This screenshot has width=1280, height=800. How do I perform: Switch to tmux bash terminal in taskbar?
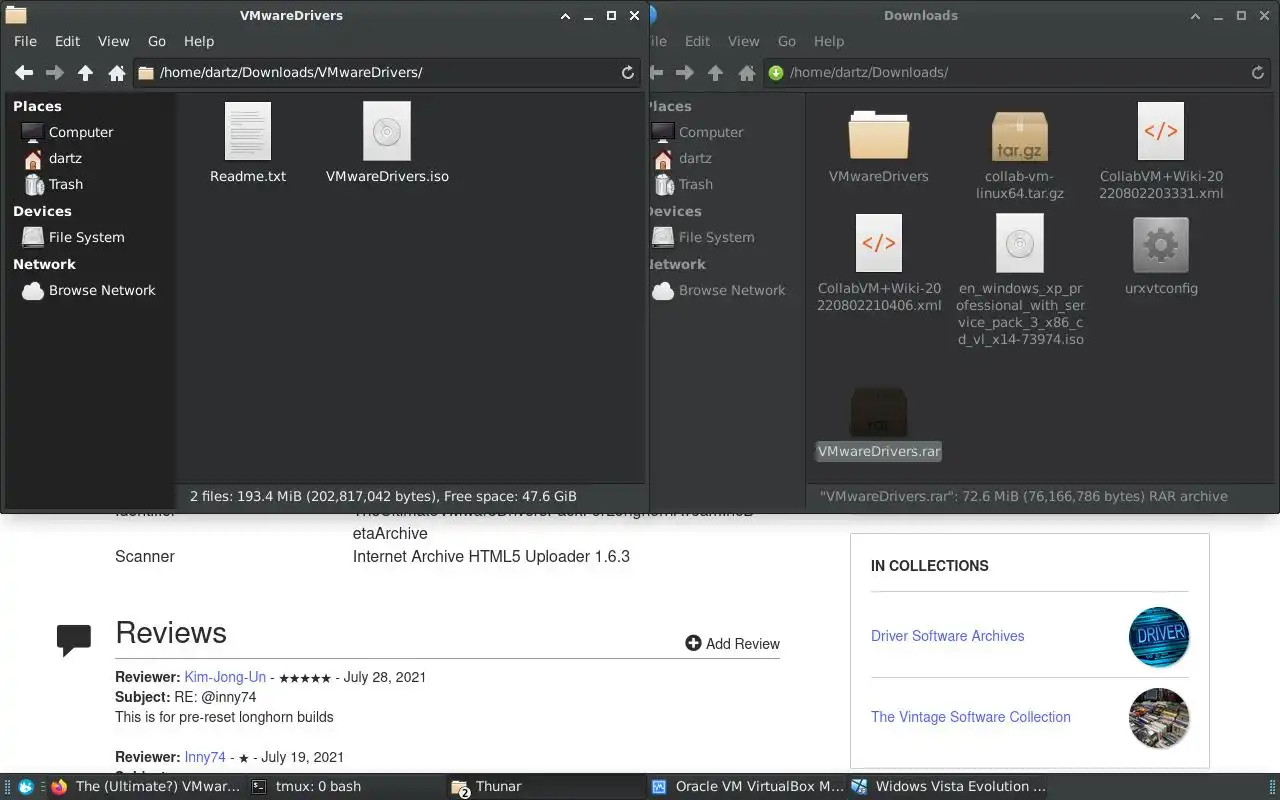[x=346, y=787]
